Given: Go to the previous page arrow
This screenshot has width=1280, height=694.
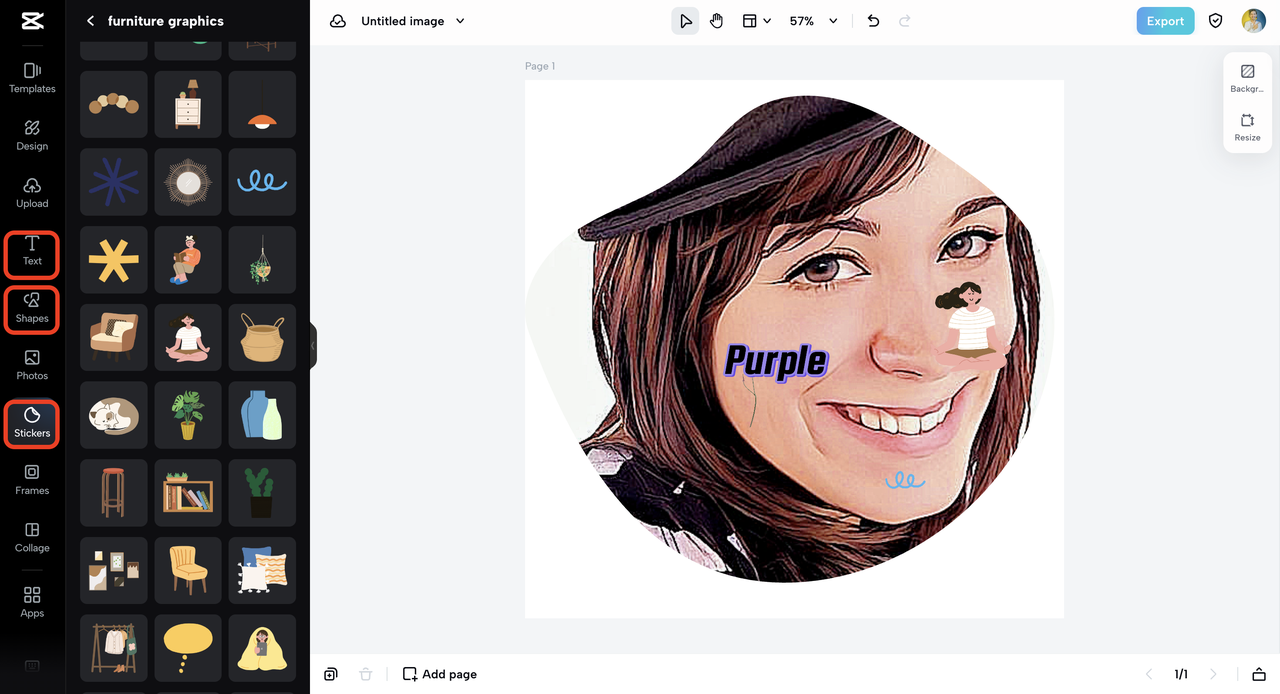Looking at the screenshot, I should [x=1149, y=674].
